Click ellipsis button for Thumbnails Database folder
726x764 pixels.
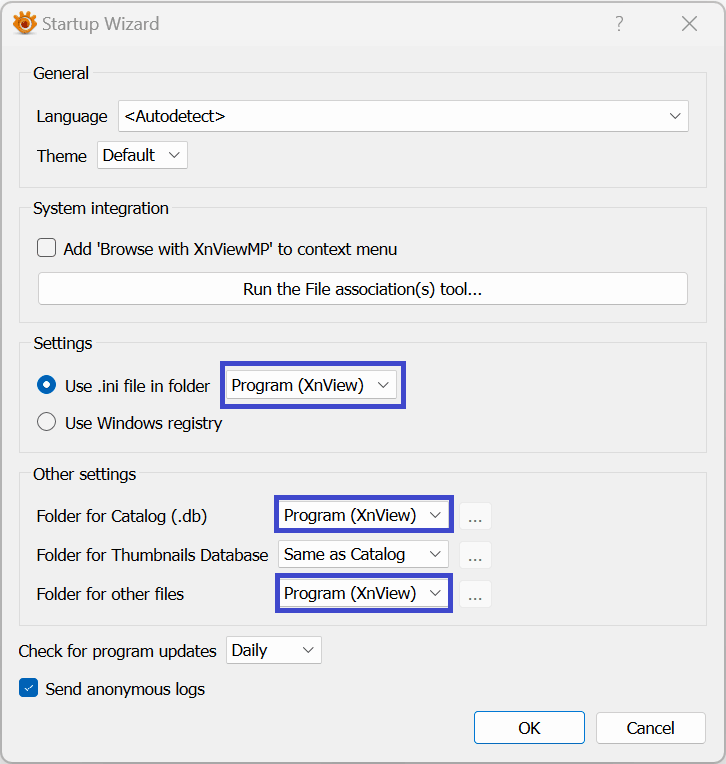click(475, 554)
